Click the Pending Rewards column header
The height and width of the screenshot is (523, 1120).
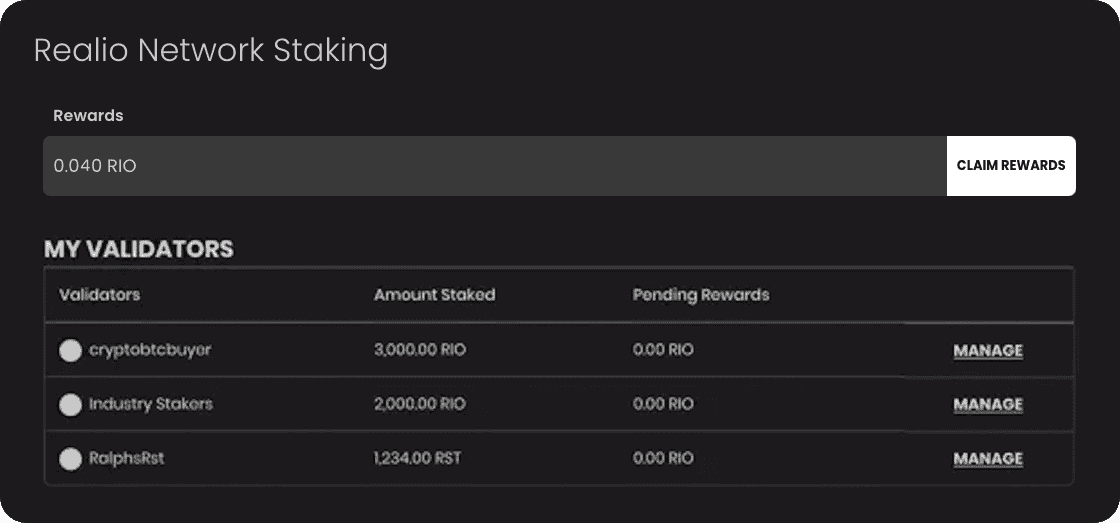701,294
